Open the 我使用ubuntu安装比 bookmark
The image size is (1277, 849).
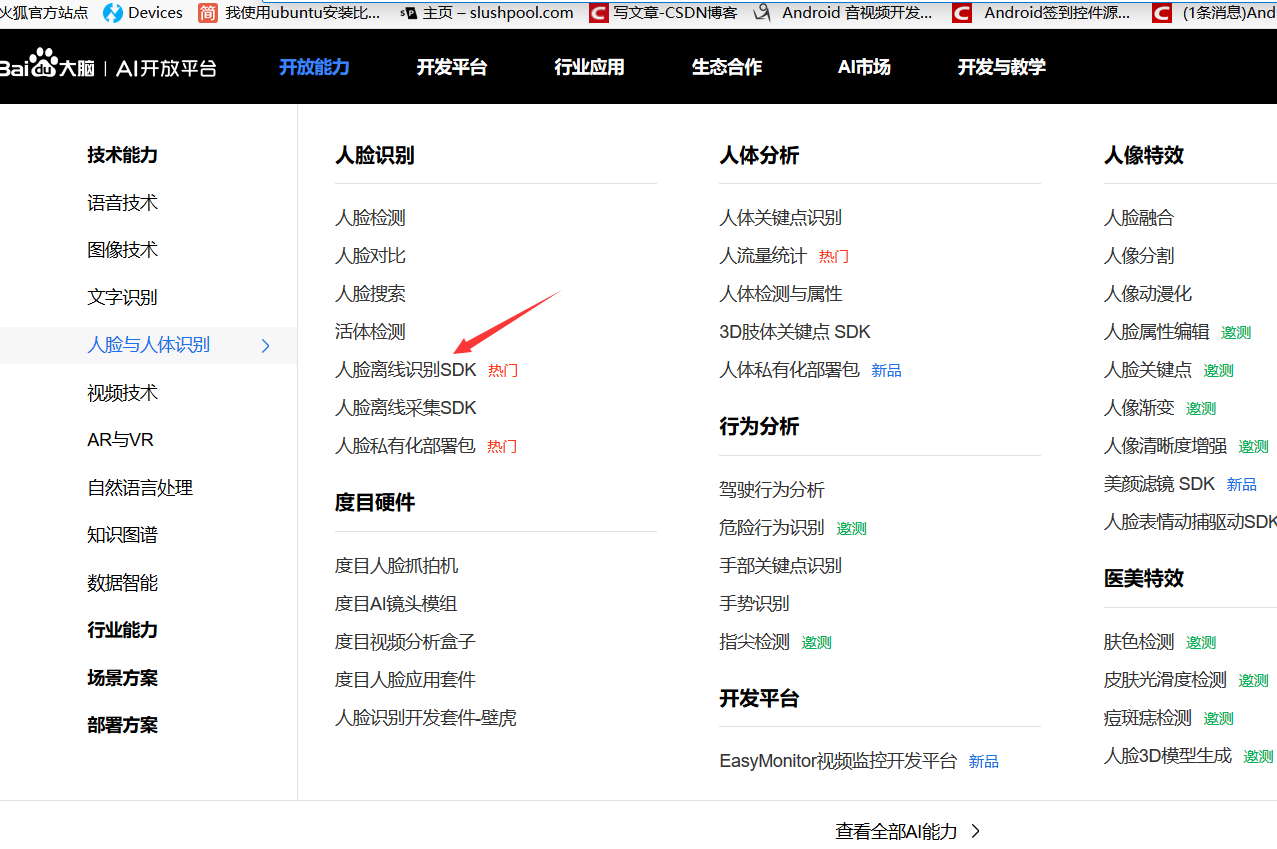point(290,13)
